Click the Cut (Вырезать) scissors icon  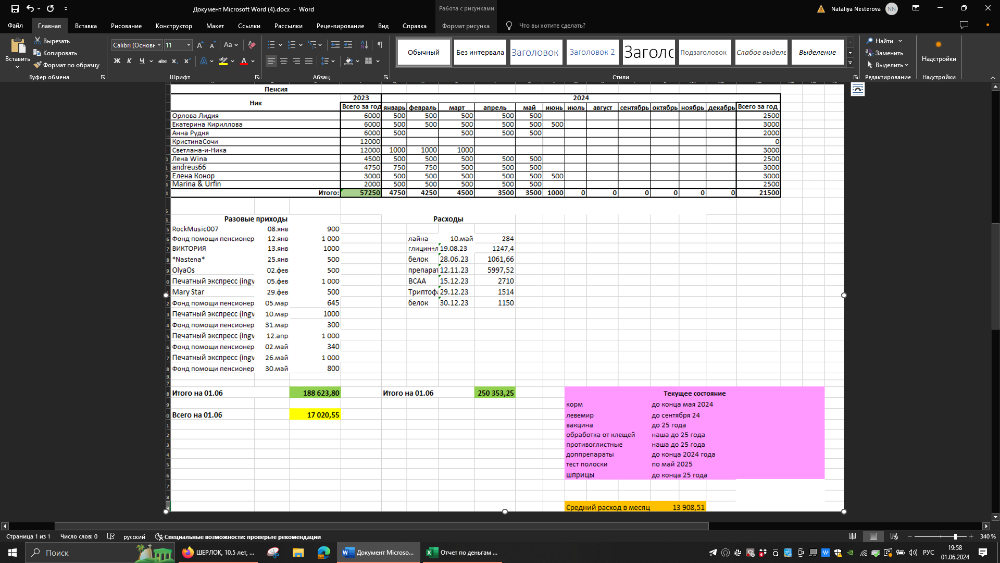coord(38,41)
